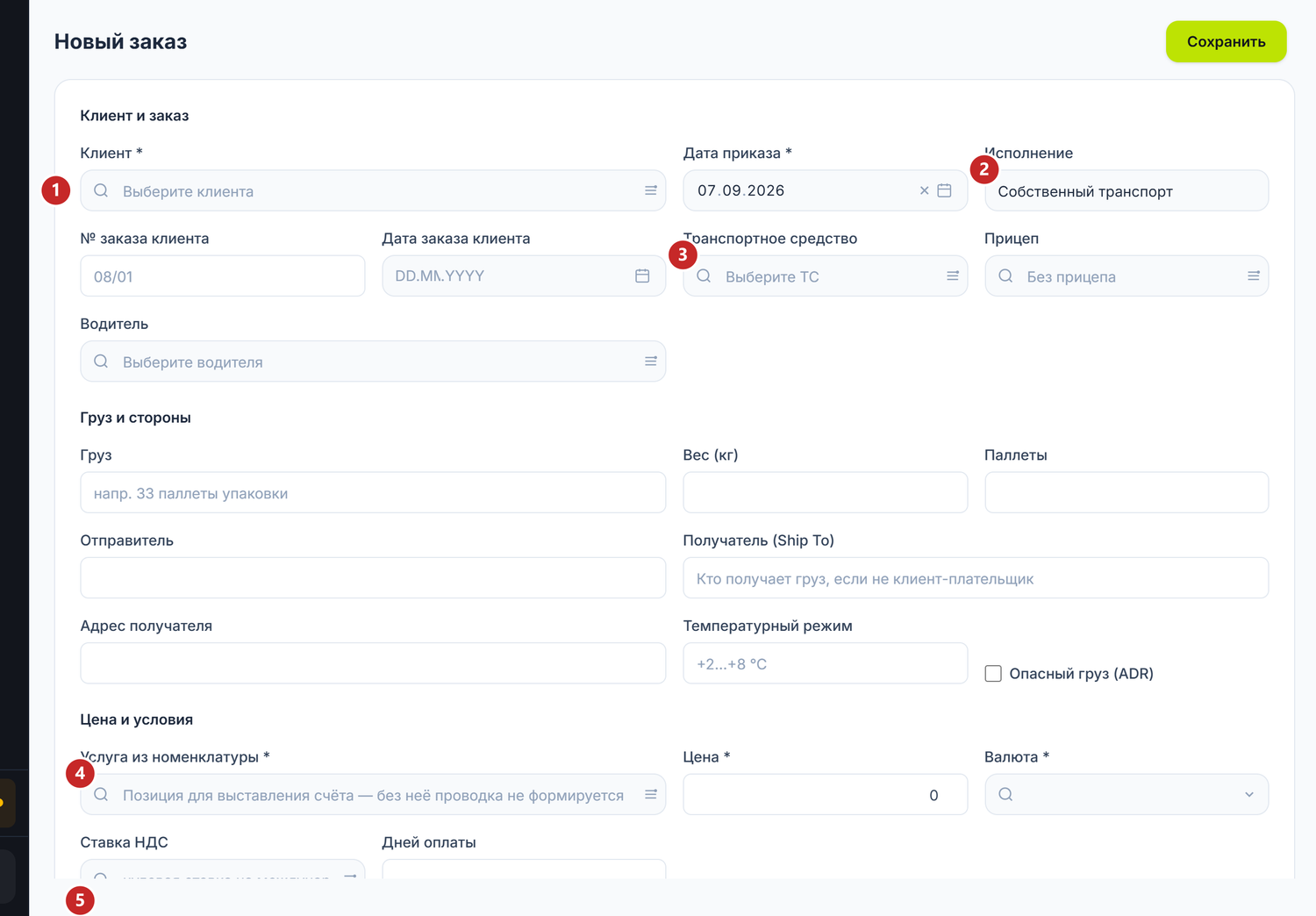Click the search icon in Прицеп field
Image resolution: width=1316 pixels, height=916 pixels.
point(1005,276)
